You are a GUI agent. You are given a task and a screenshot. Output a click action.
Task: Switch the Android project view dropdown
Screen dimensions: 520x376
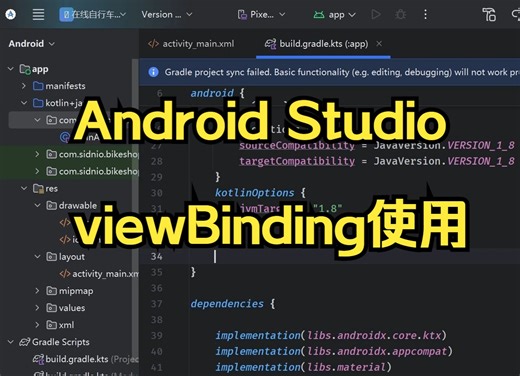[x=32, y=44]
